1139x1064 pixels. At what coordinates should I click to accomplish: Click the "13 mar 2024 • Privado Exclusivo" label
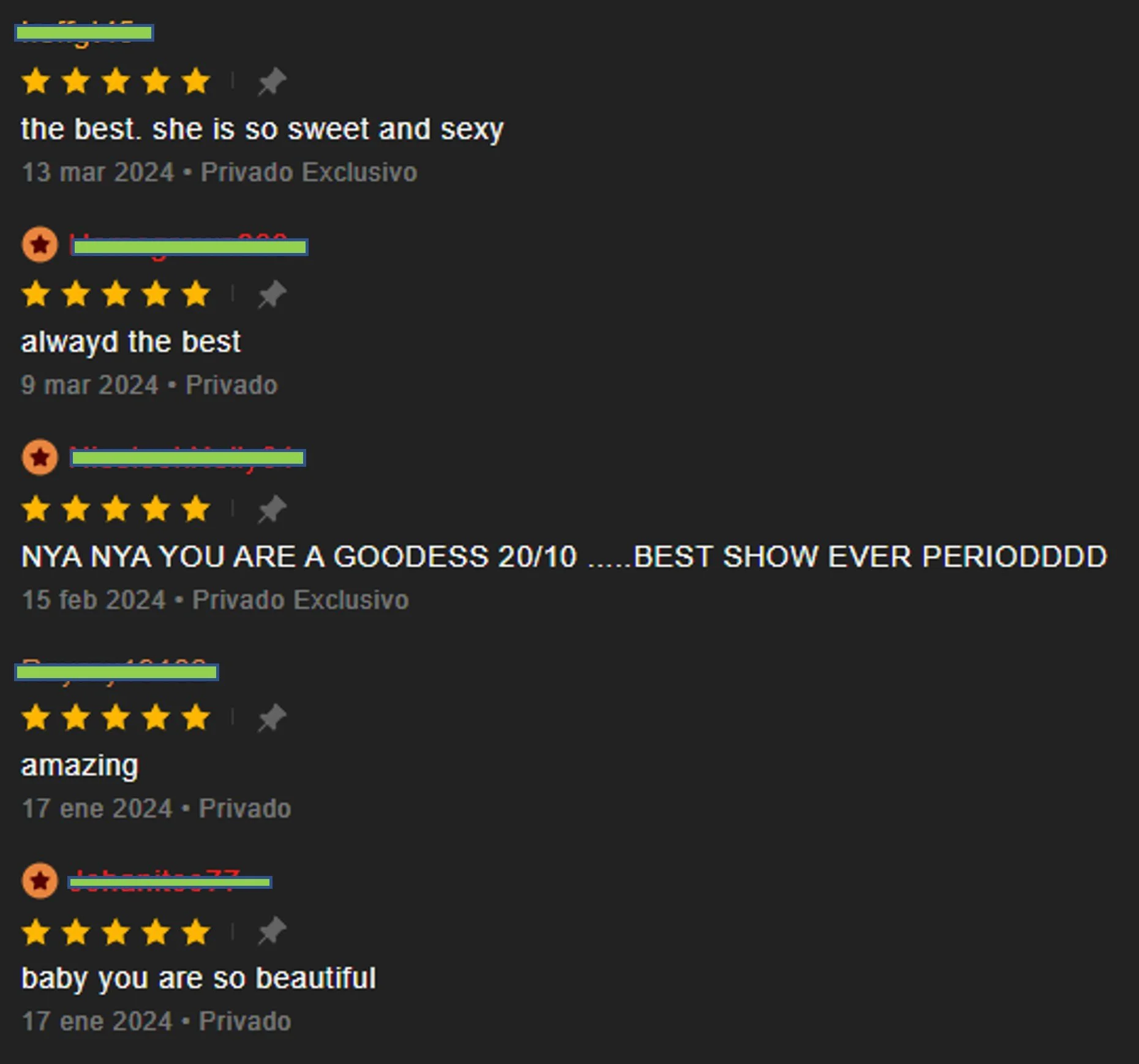pos(219,172)
